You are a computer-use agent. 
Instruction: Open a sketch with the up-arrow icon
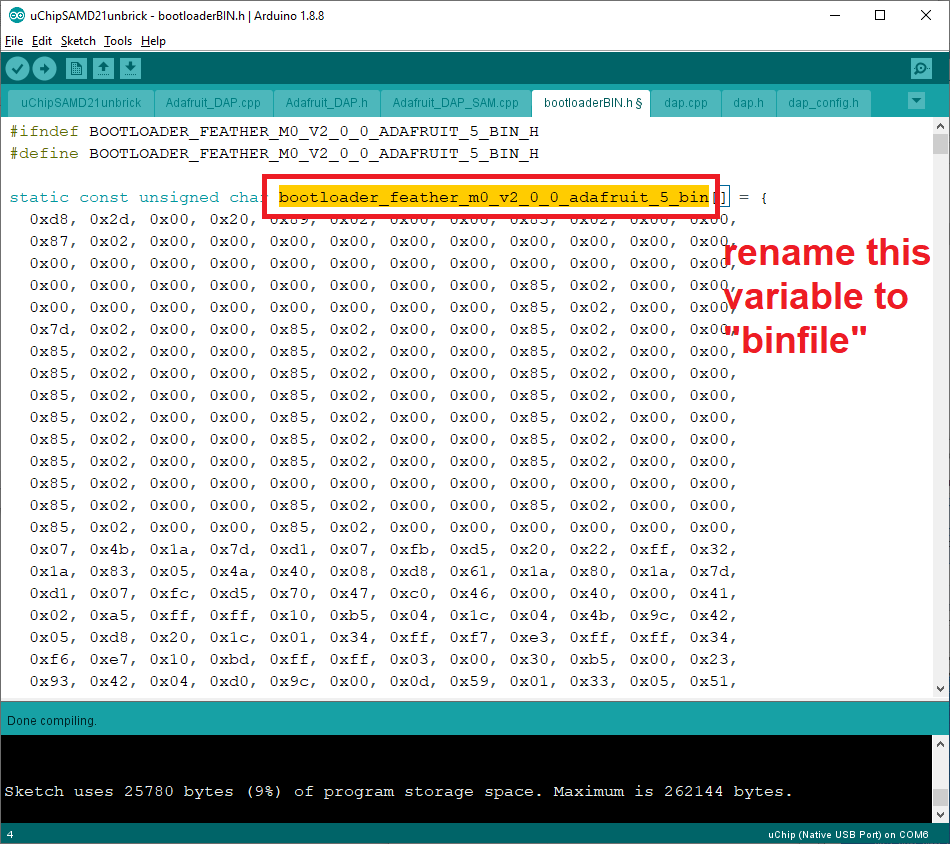pos(104,68)
